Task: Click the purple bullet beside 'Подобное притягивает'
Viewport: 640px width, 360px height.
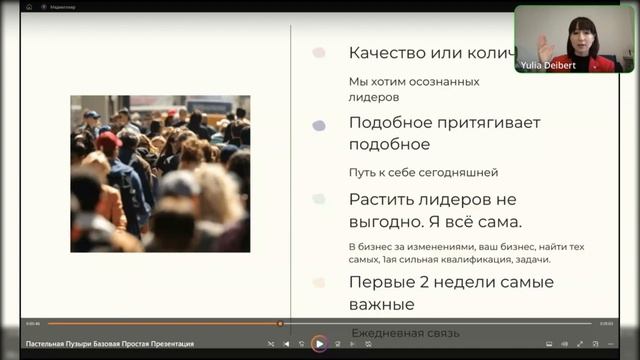Action: coord(319,125)
